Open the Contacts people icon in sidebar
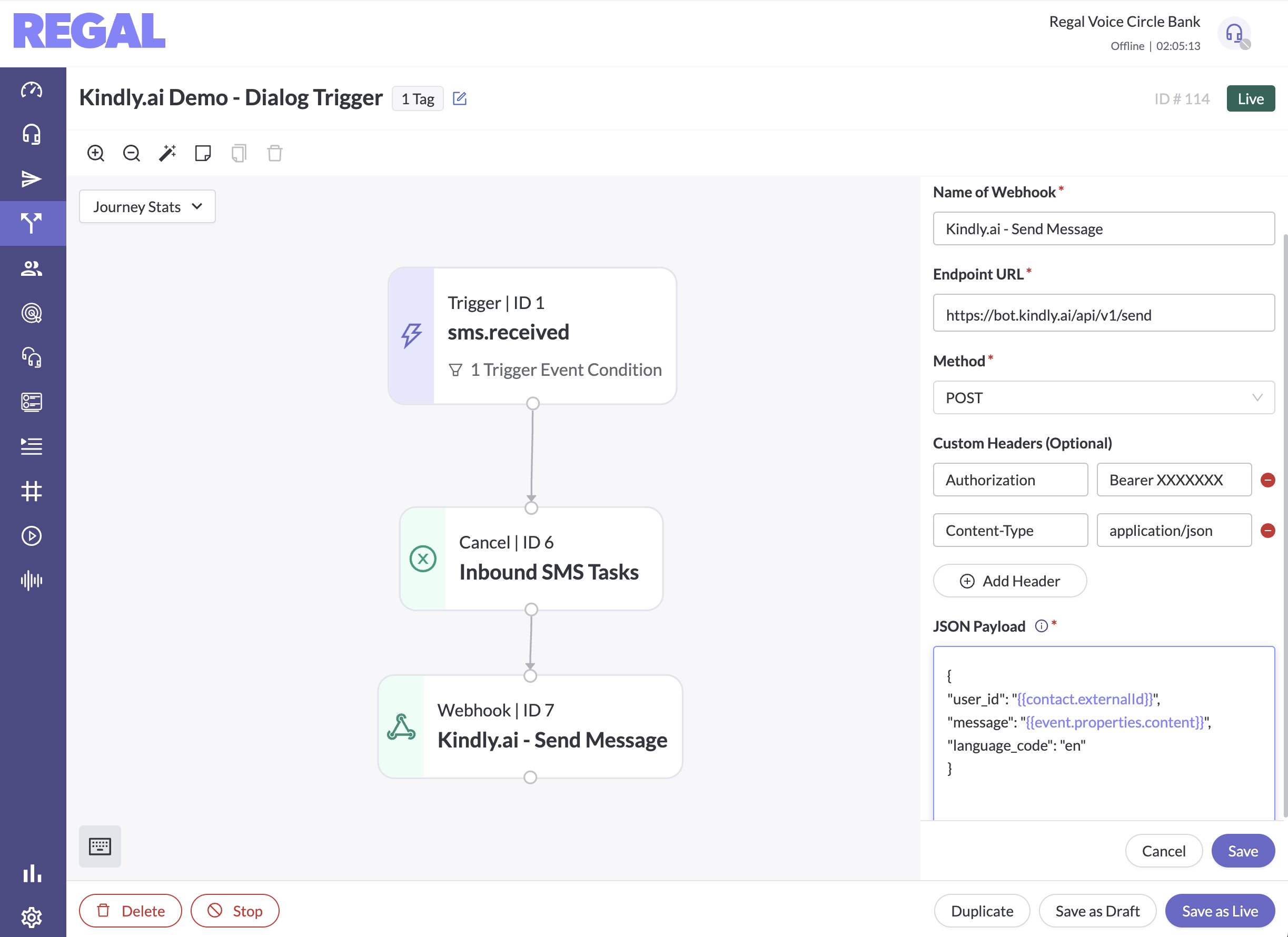 click(x=32, y=268)
